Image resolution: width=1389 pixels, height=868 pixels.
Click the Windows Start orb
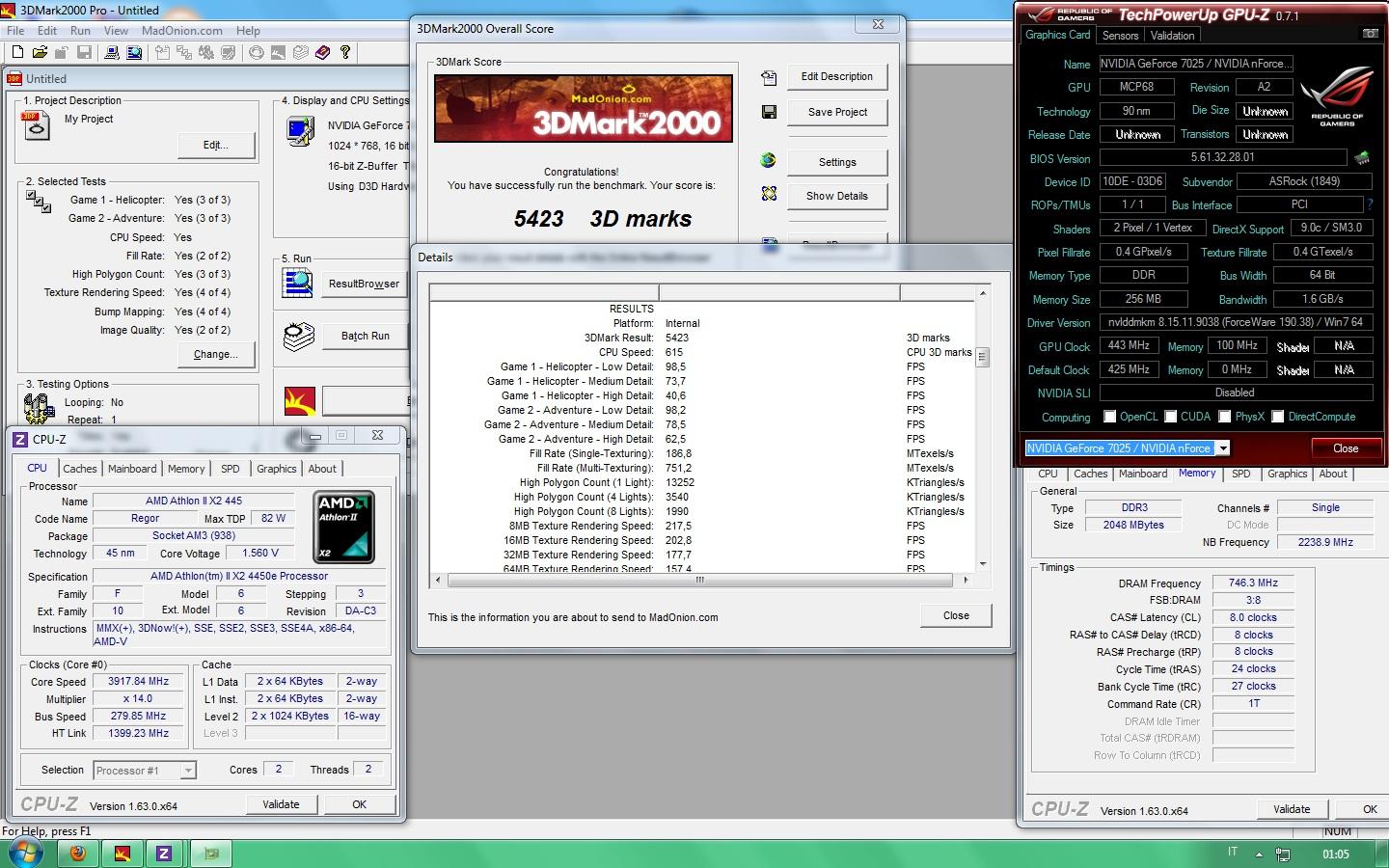(24, 854)
